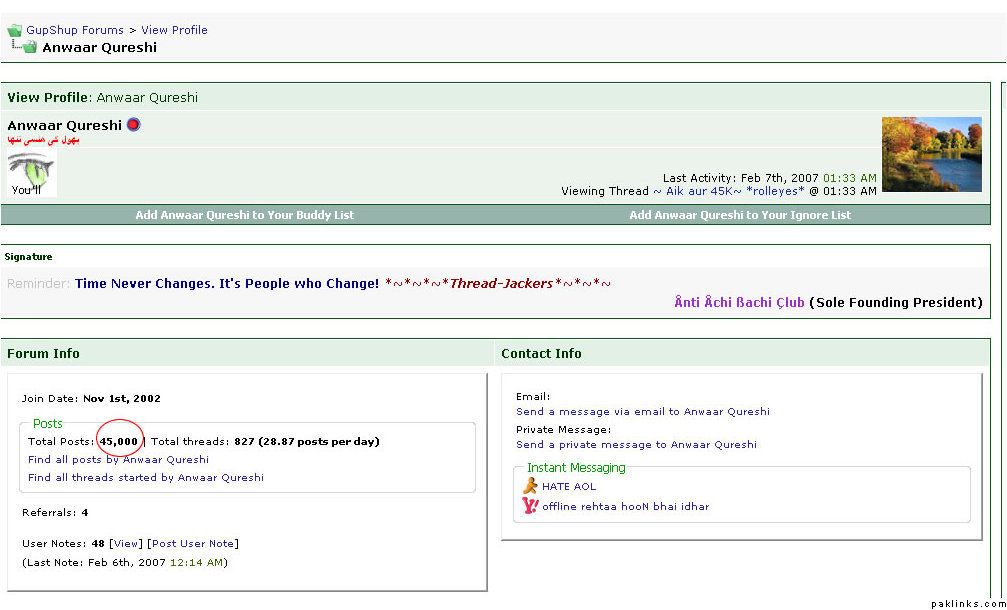The width and height of the screenshot is (1007, 610).
Task: Find all posts by Anwaar Qureshi
Action: pos(118,460)
